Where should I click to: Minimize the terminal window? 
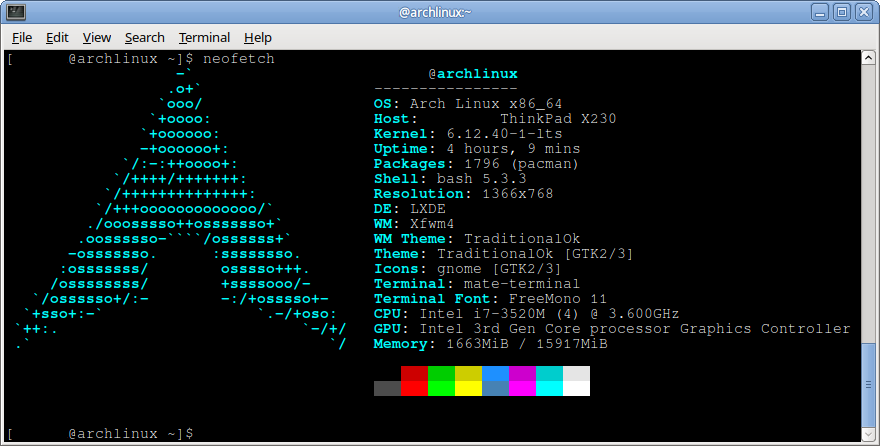click(820, 12)
